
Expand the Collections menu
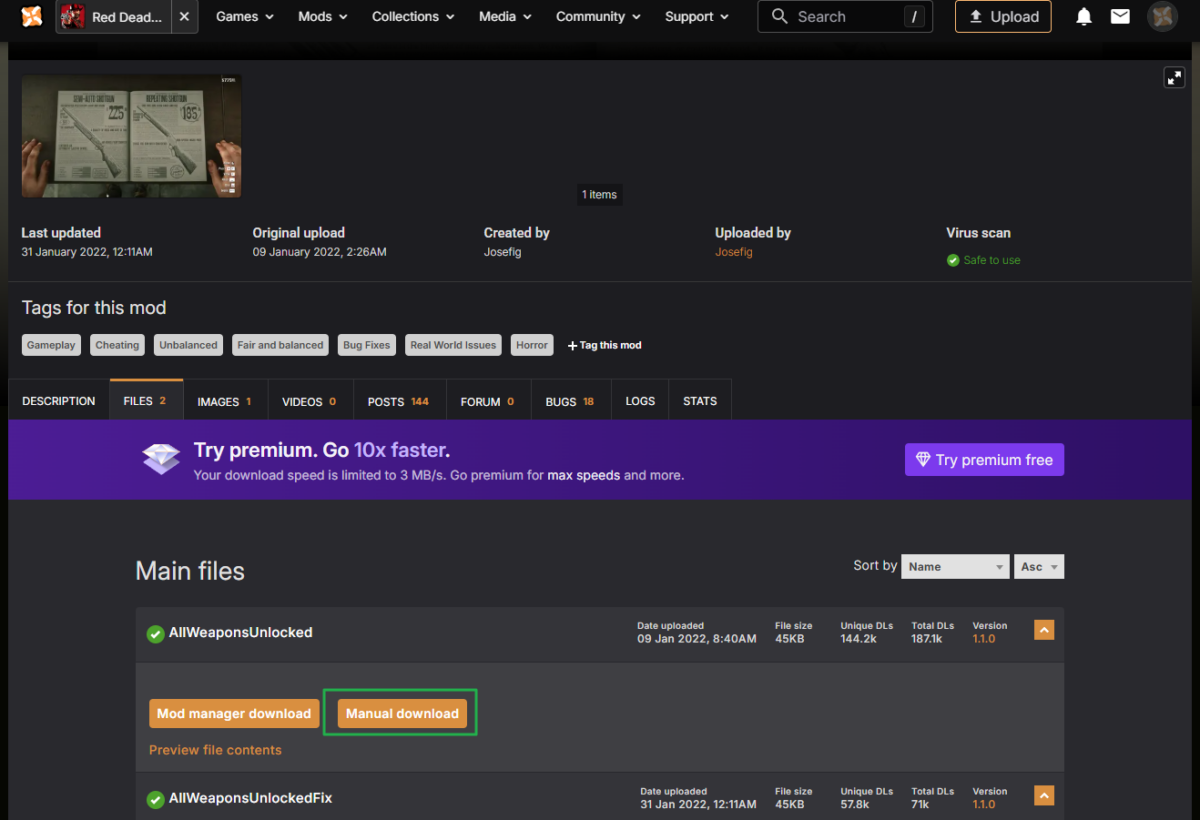pos(412,17)
